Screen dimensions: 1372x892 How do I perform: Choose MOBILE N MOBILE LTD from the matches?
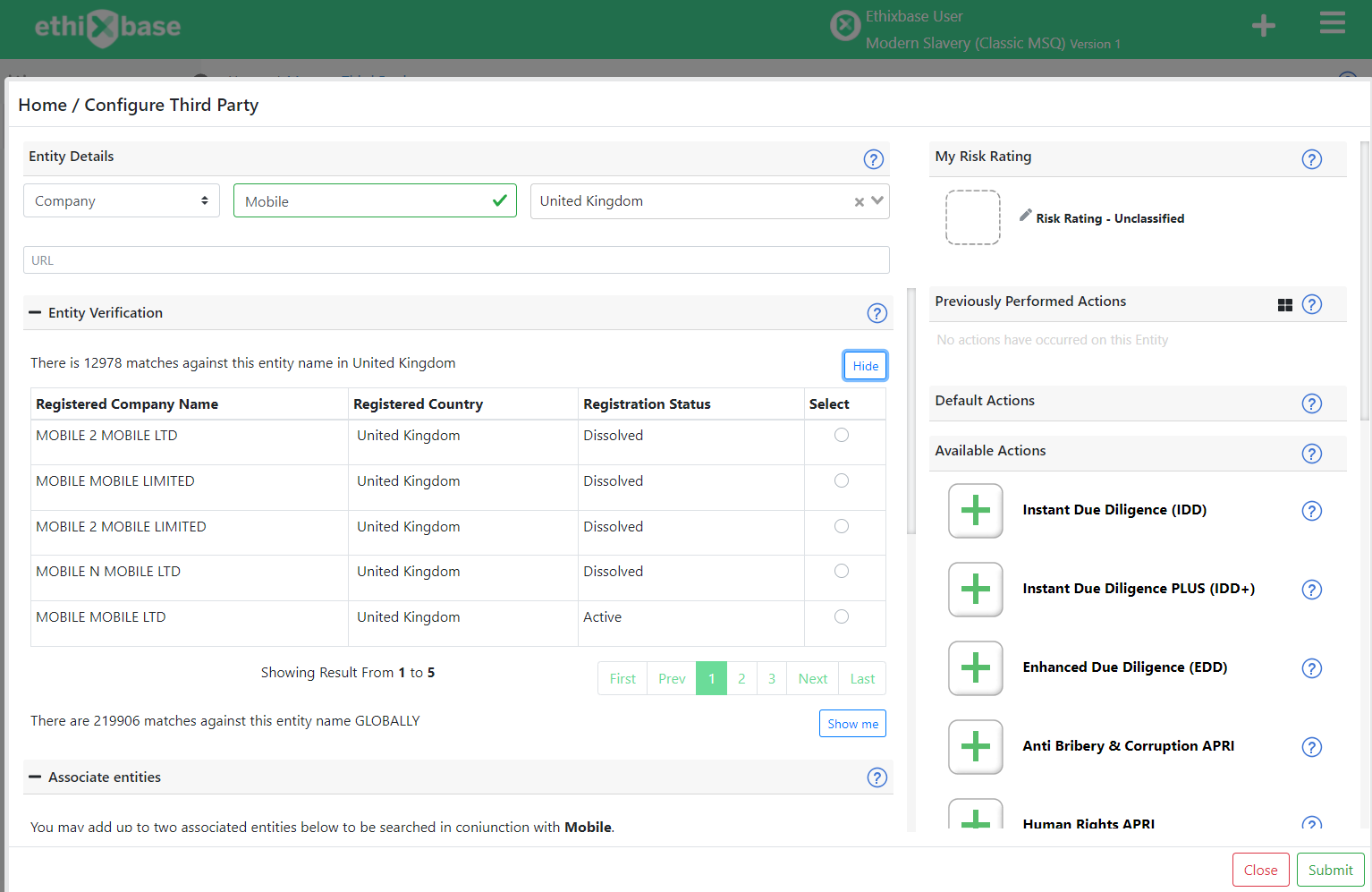pos(841,570)
